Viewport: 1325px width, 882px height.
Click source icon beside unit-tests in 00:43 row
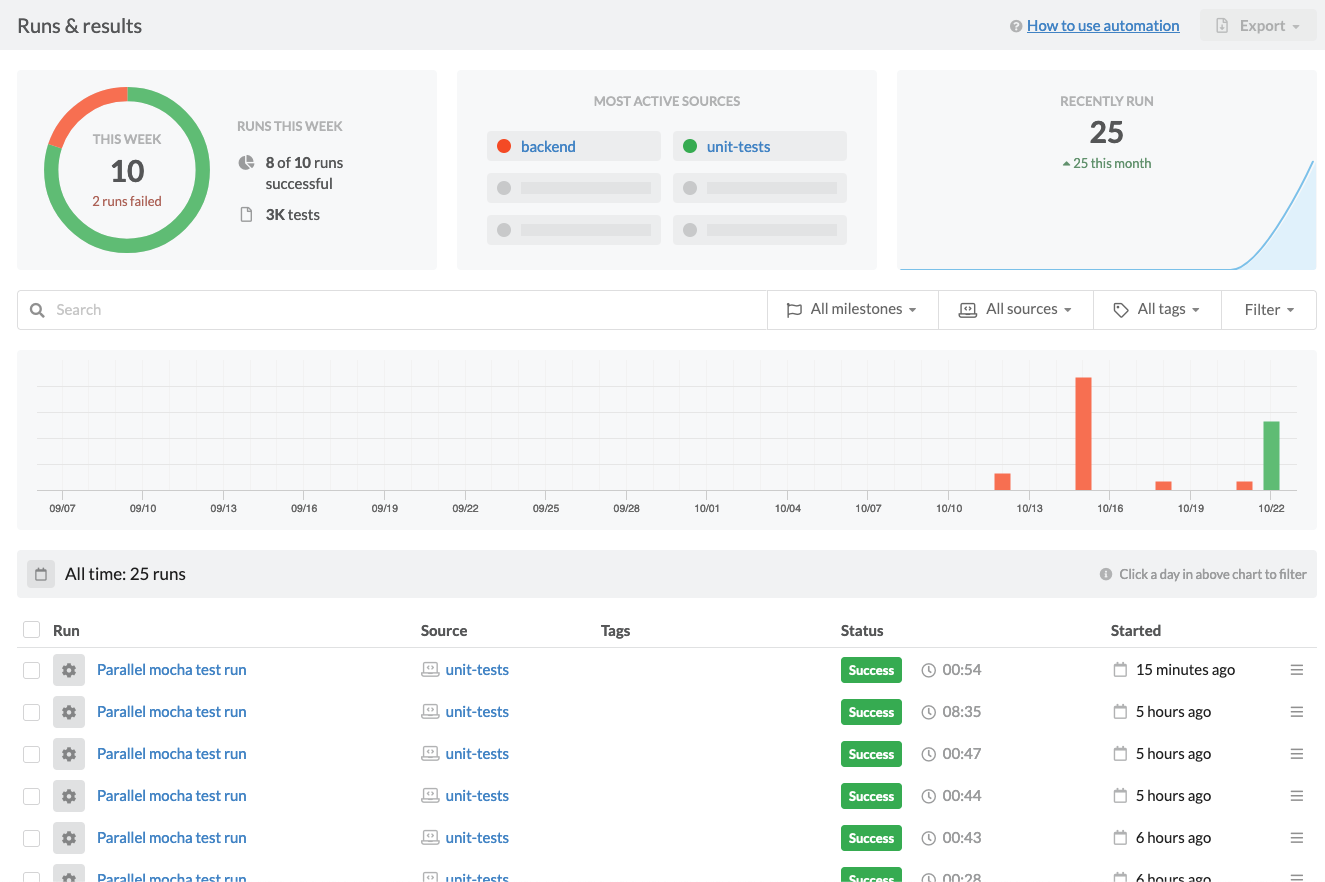tap(430, 838)
